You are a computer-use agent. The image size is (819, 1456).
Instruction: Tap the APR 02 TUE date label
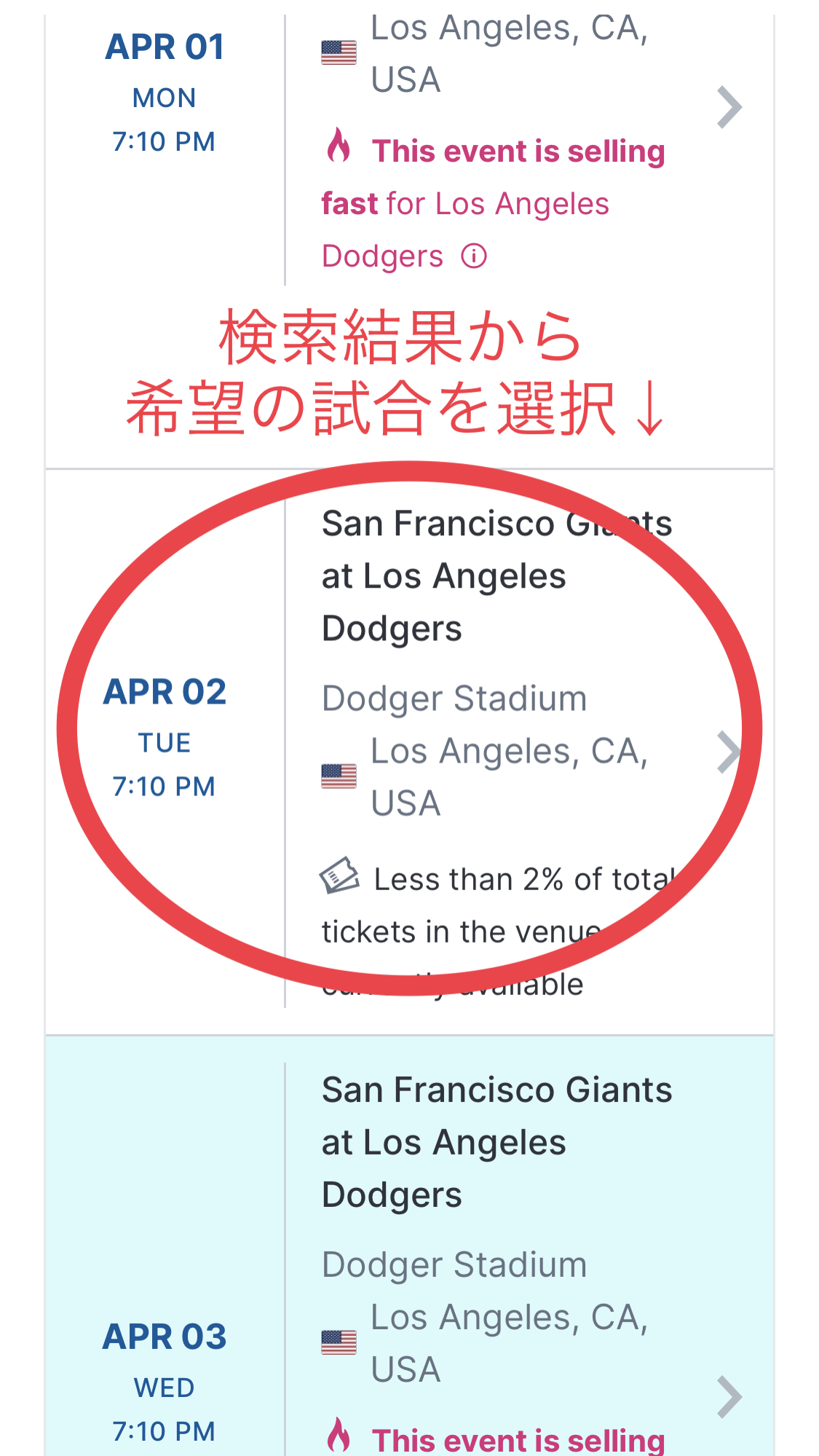(x=165, y=741)
